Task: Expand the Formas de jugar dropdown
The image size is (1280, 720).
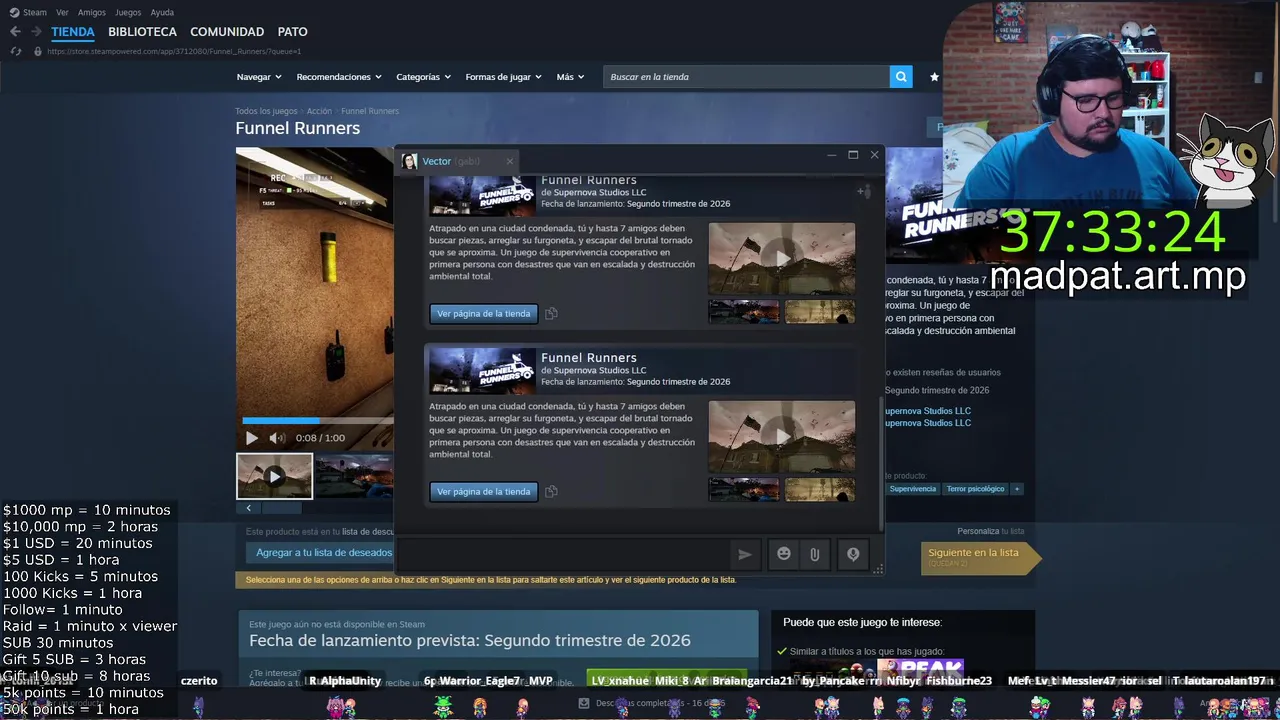Action: (503, 77)
